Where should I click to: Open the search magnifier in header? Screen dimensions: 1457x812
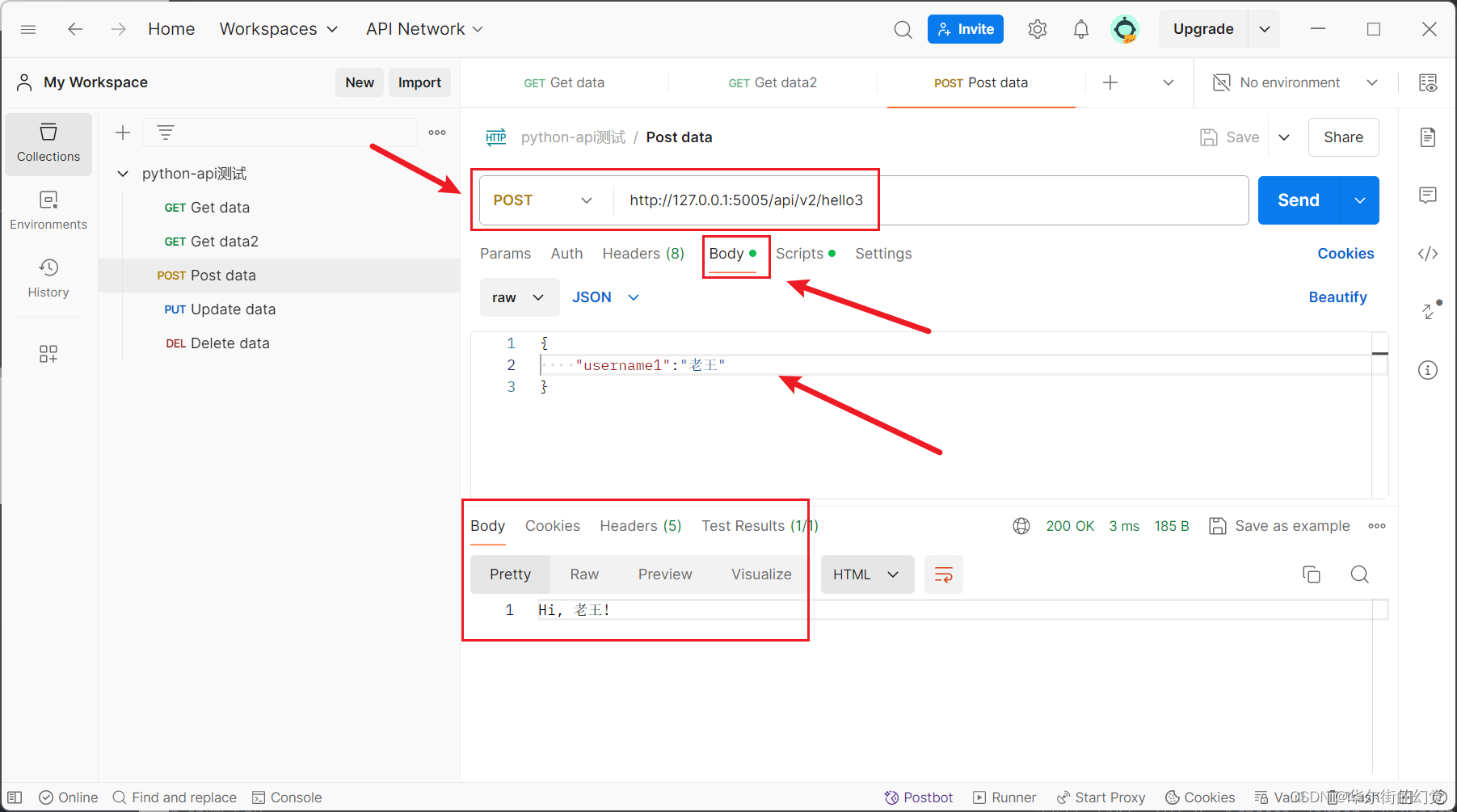[x=903, y=29]
